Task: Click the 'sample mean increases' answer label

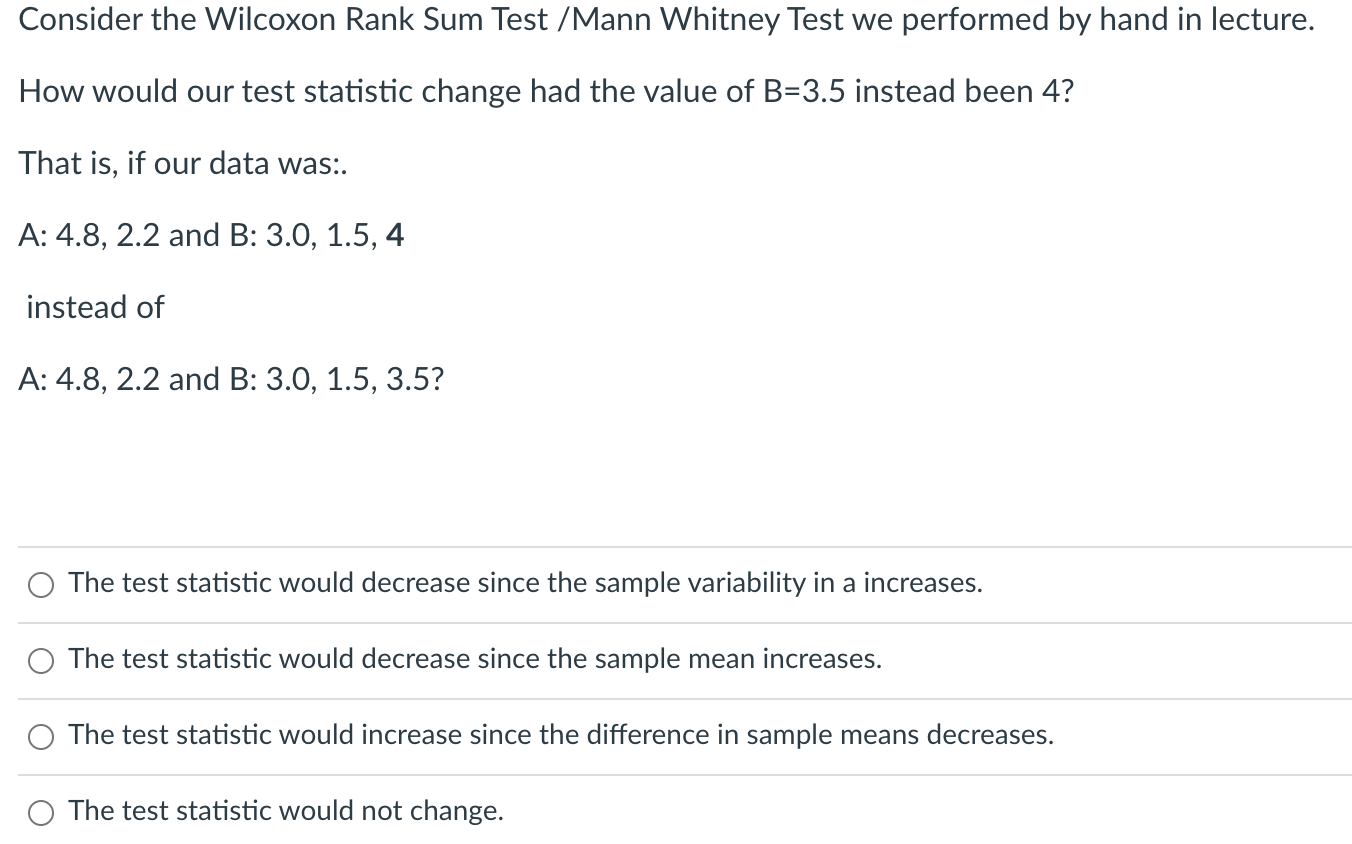Action: (474, 659)
